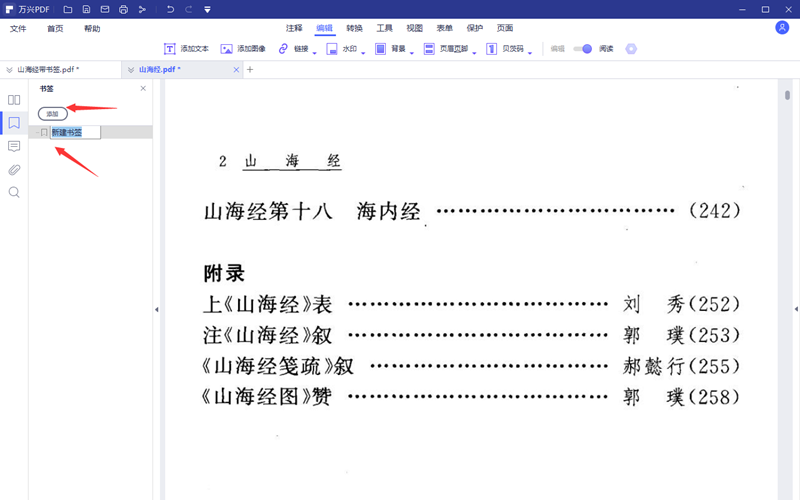Open the search panel in sidebar
Viewport: 800px width, 500px height.
14,192
